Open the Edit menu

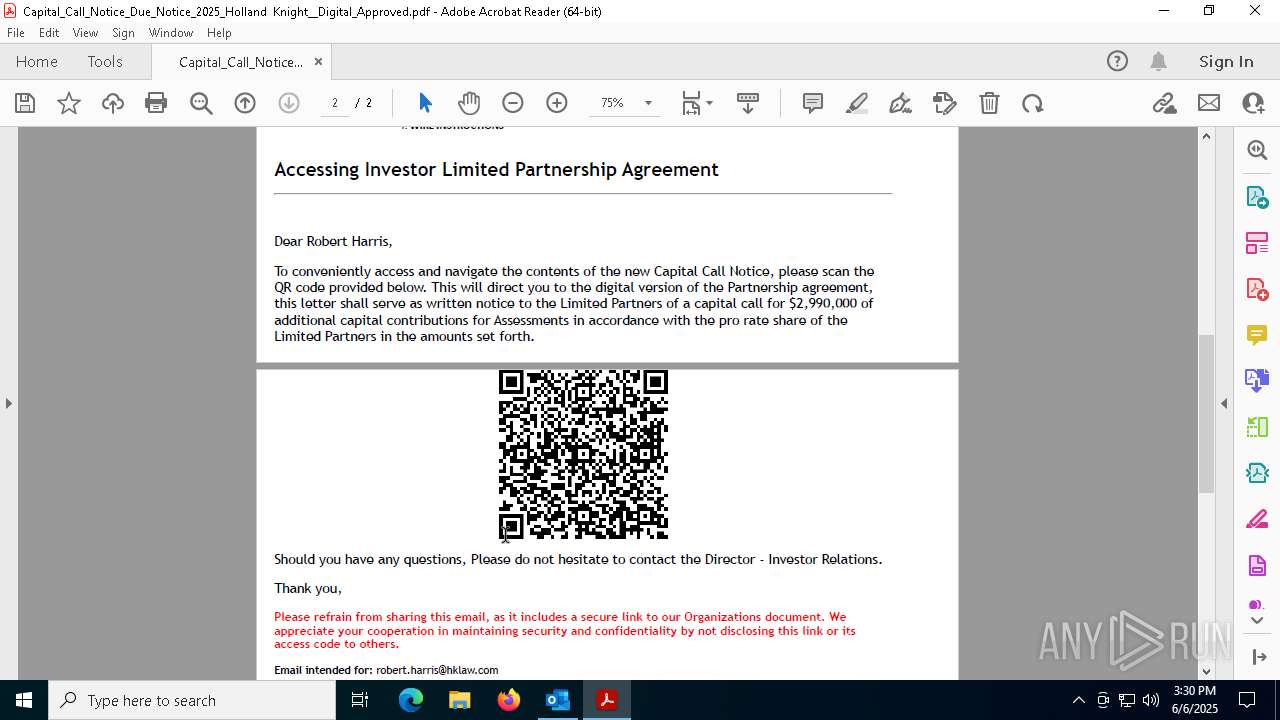(x=49, y=32)
